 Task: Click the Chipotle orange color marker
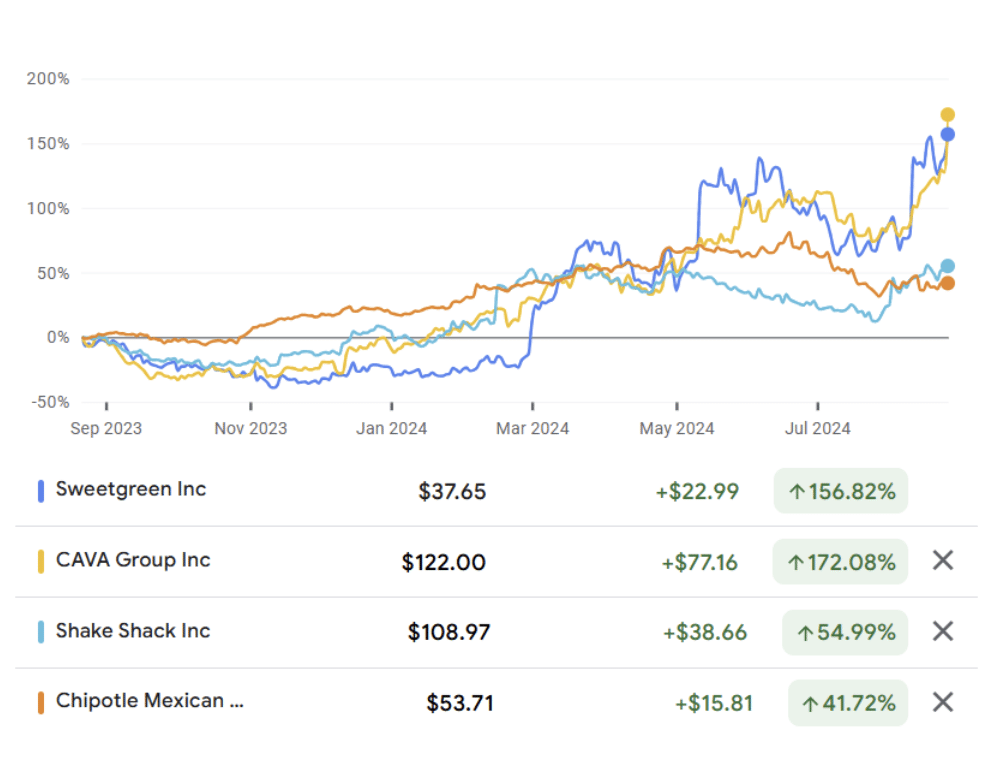(x=41, y=703)
